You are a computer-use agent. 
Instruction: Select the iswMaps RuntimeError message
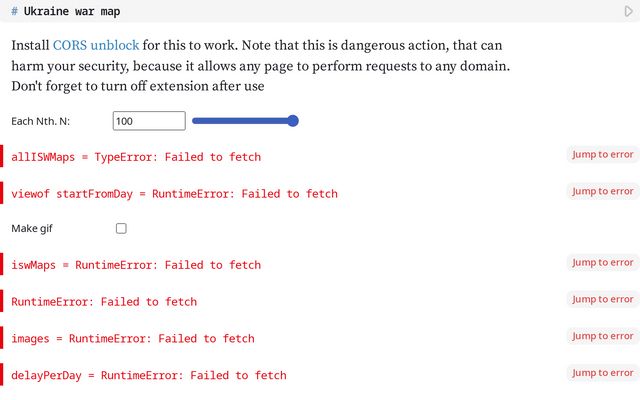point(136,265)
